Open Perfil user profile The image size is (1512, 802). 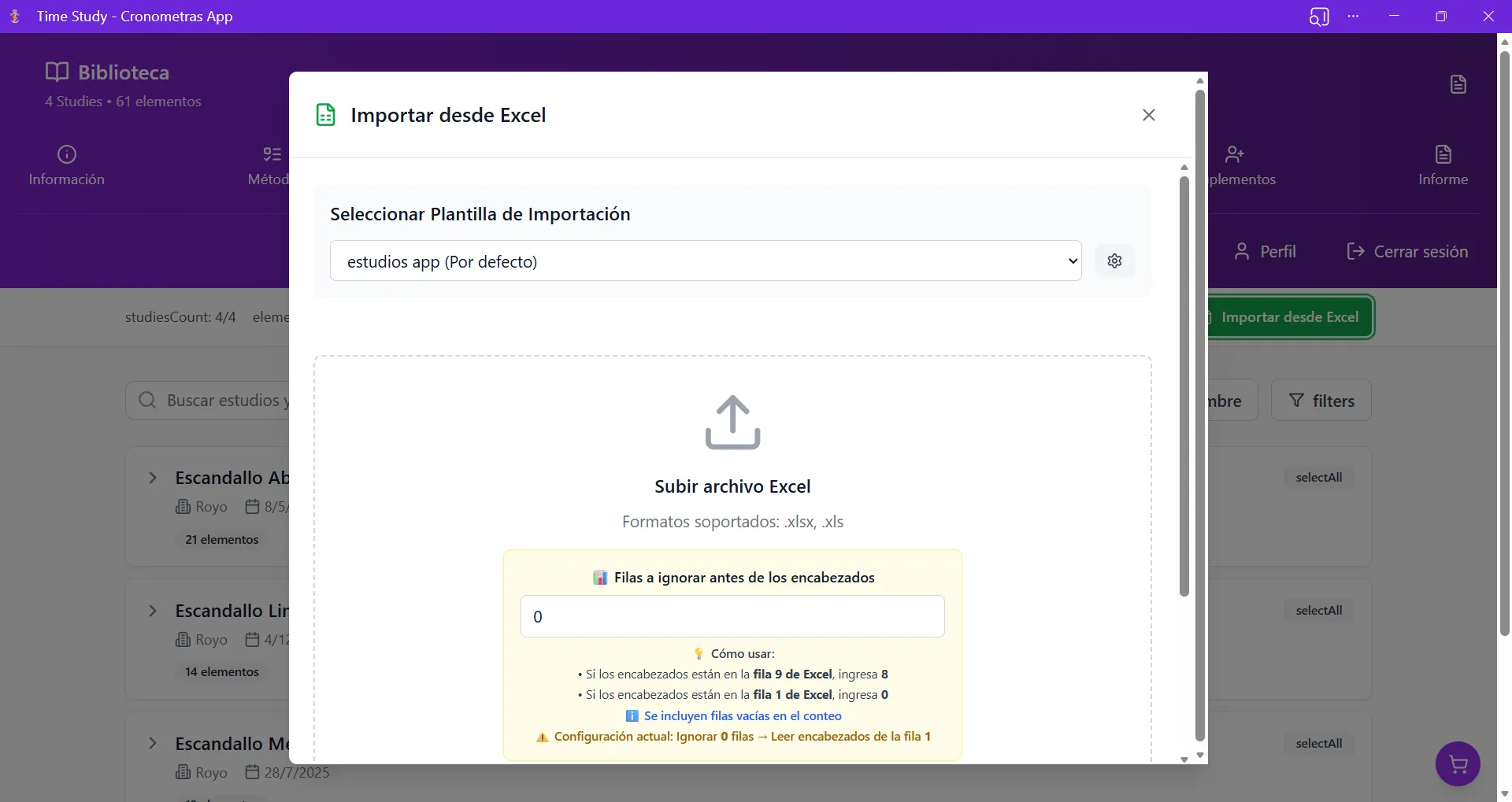pos(1265,252)
